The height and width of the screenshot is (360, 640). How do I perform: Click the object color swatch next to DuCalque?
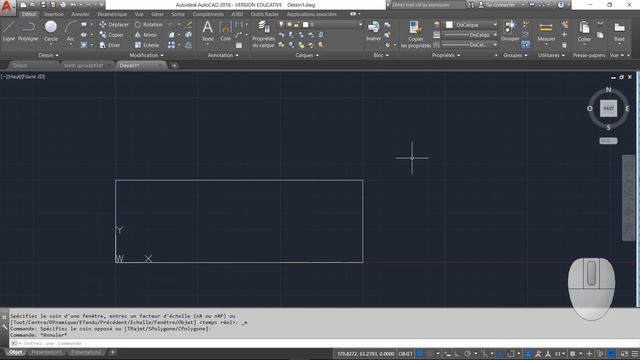tap(449, 25)
